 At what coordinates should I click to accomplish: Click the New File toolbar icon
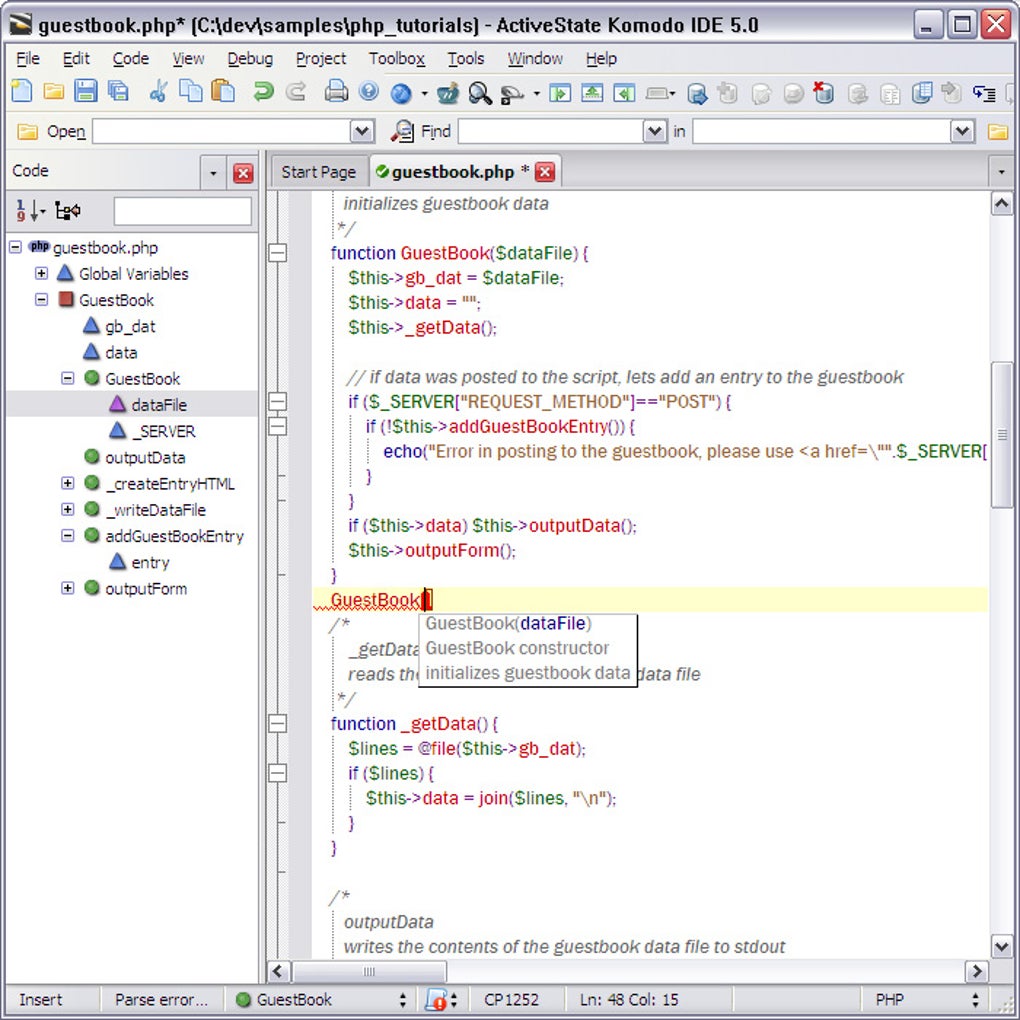pos(21,92)
